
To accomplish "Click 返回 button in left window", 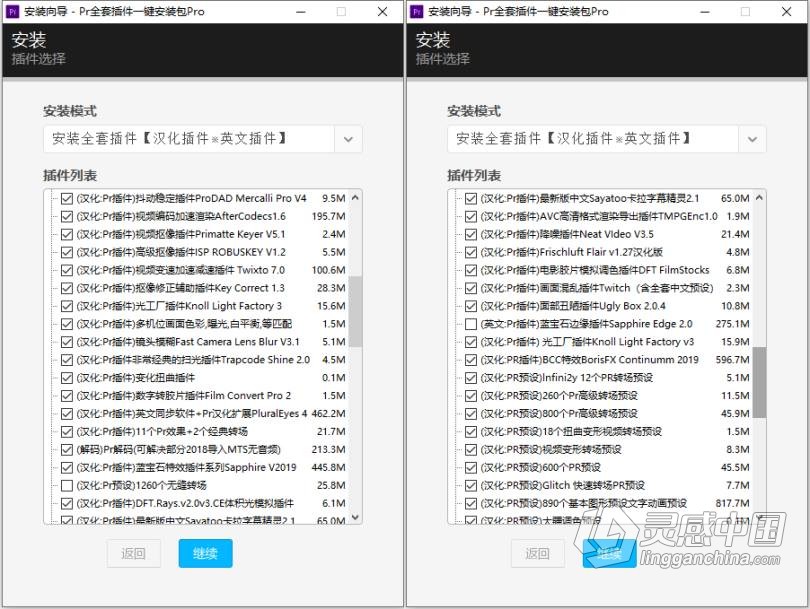I will point(134,553).
